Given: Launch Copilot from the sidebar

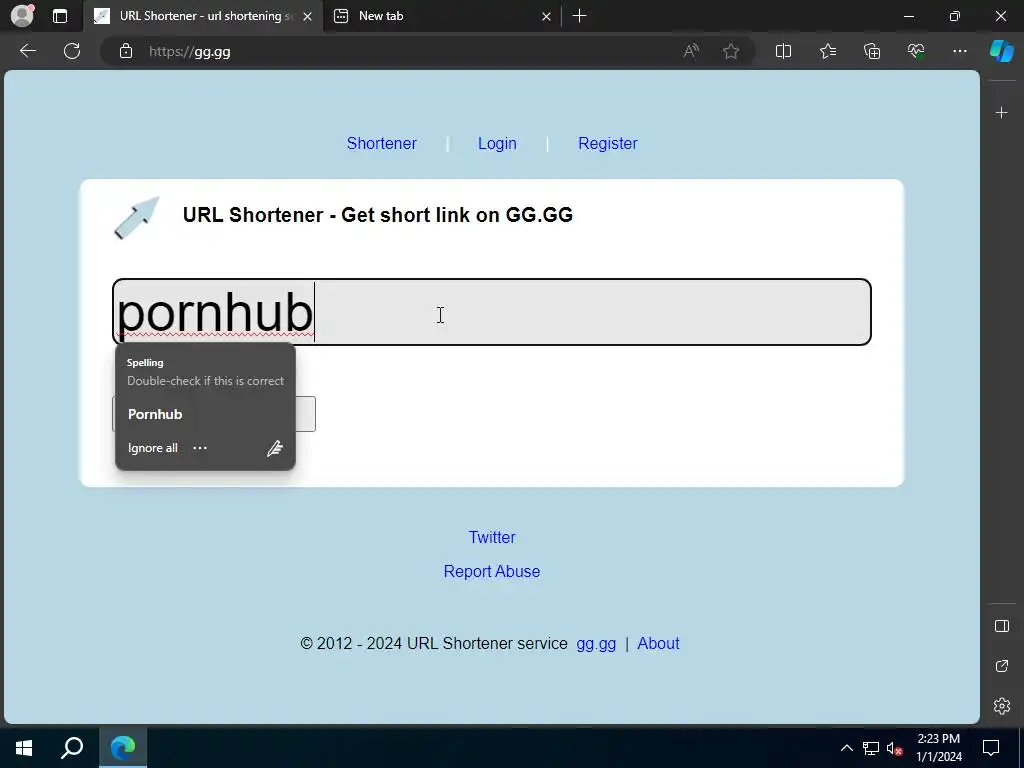Looking at the screenshot, I should click(1001, 51).
